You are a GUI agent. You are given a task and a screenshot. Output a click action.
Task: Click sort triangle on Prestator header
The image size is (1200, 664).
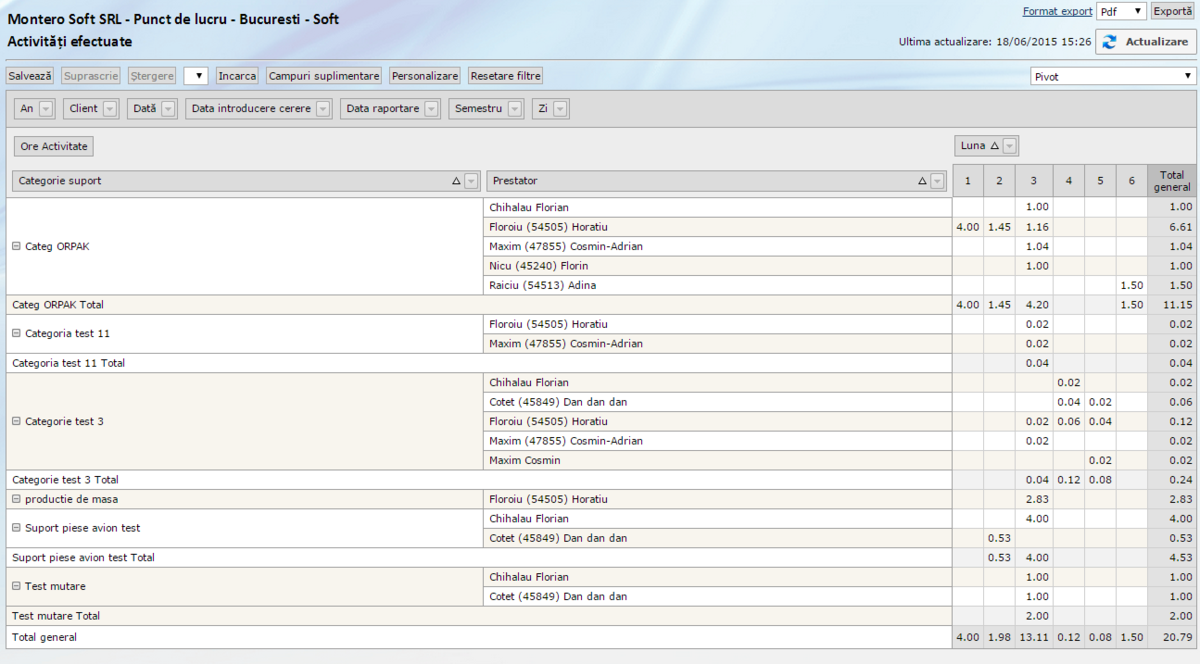tap(922, 181)
